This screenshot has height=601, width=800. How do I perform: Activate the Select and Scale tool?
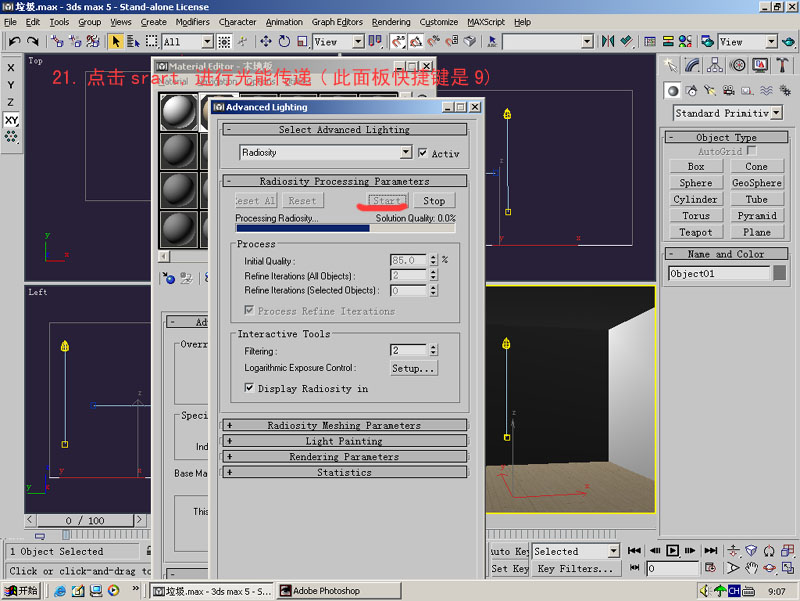(302, 41)
